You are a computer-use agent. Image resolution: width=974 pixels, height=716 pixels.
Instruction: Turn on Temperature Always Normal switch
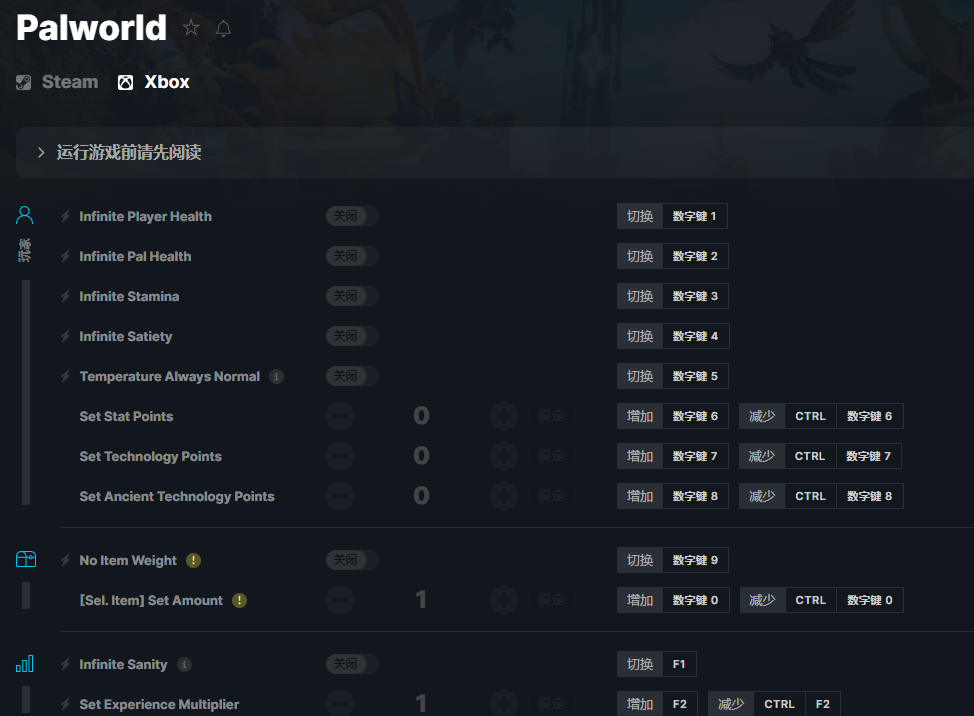[x=353, y=376]
